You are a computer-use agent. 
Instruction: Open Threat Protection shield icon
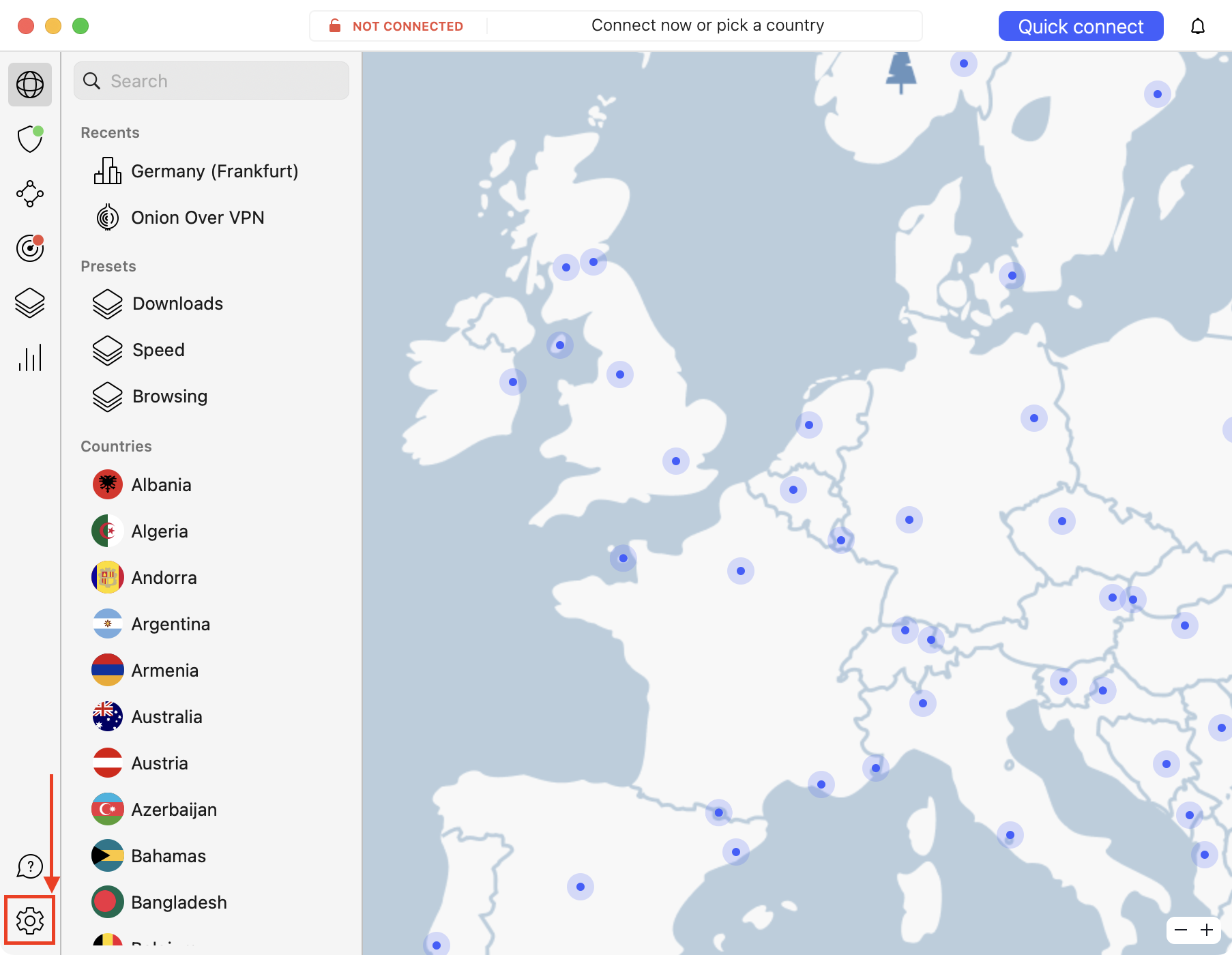coord(30,139)
